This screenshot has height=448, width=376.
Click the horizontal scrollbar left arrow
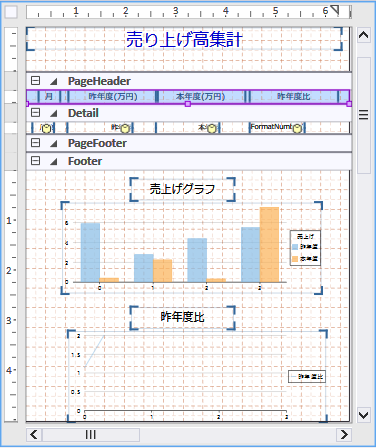tap(34, 435)
